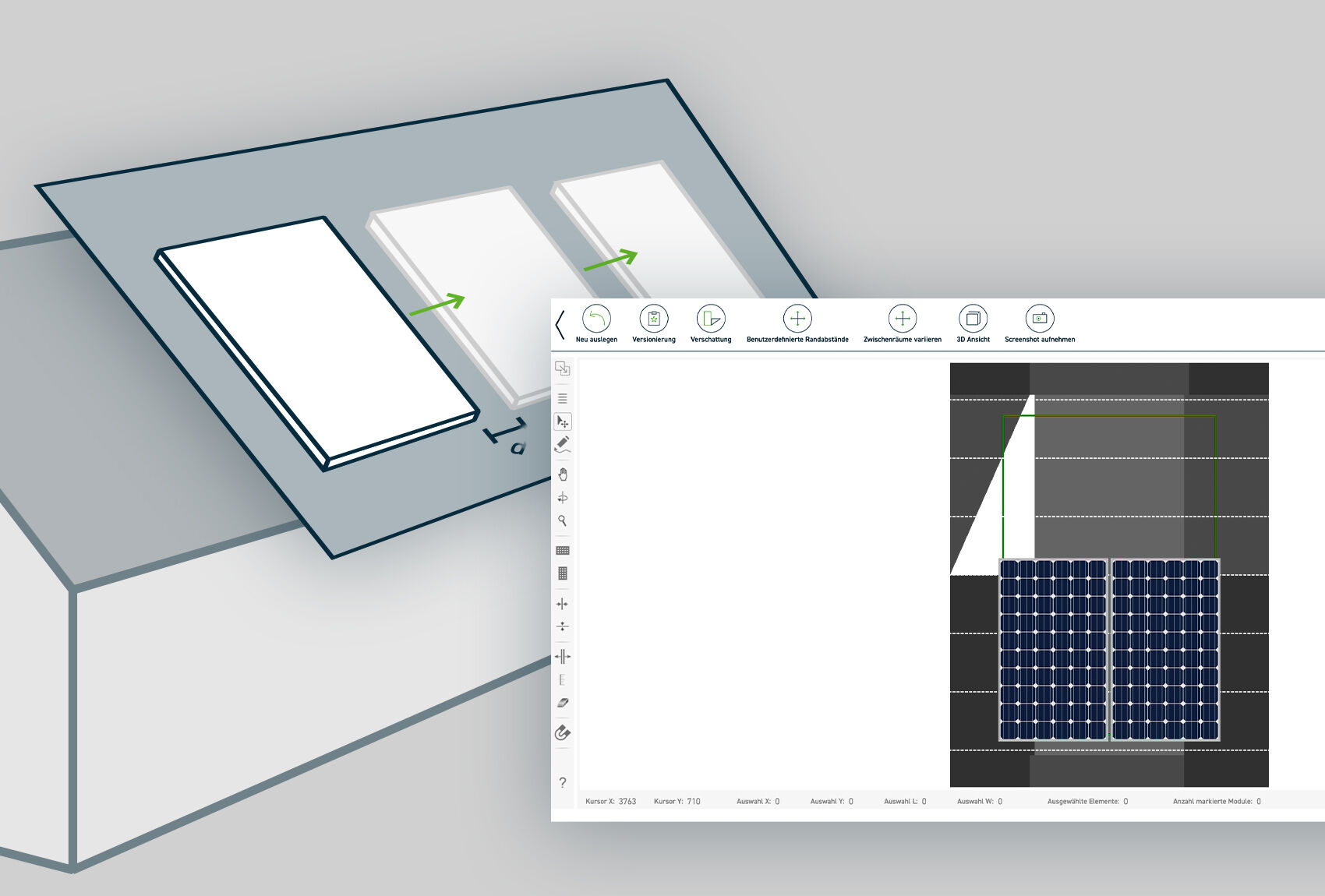The height and width of the screenshot is (896, 1325).
Task: Take a screenshot with Screenshot aufnehmen
Action: coord(1039,319)
